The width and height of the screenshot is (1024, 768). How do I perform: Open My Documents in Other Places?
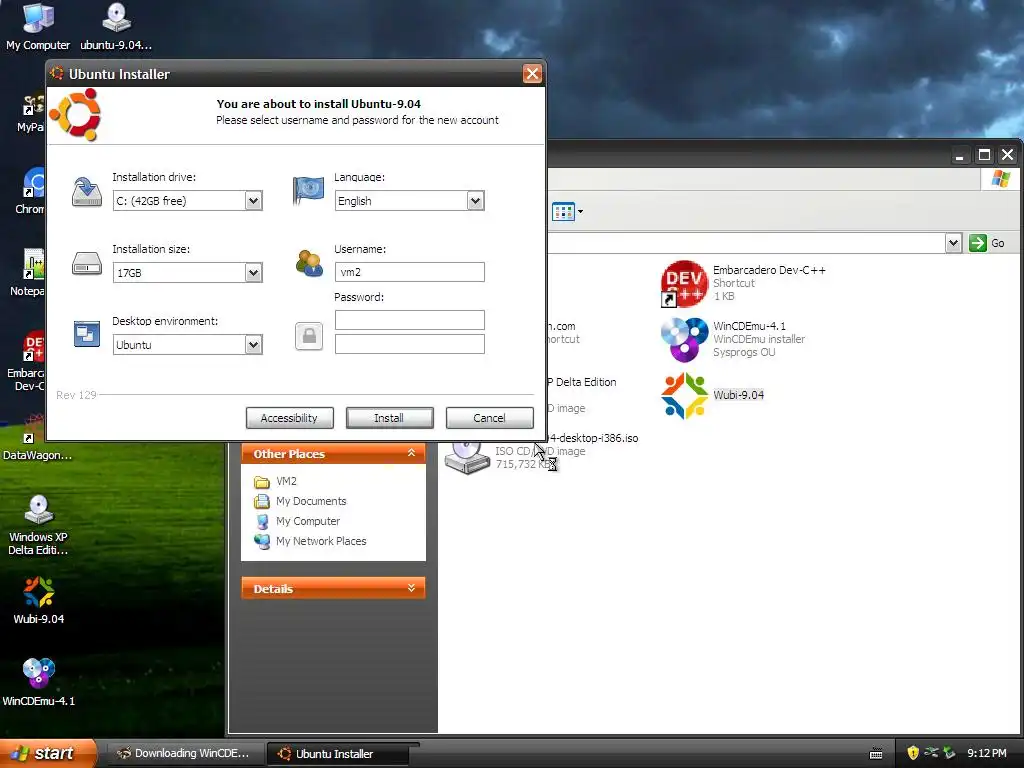coord(311,501)
